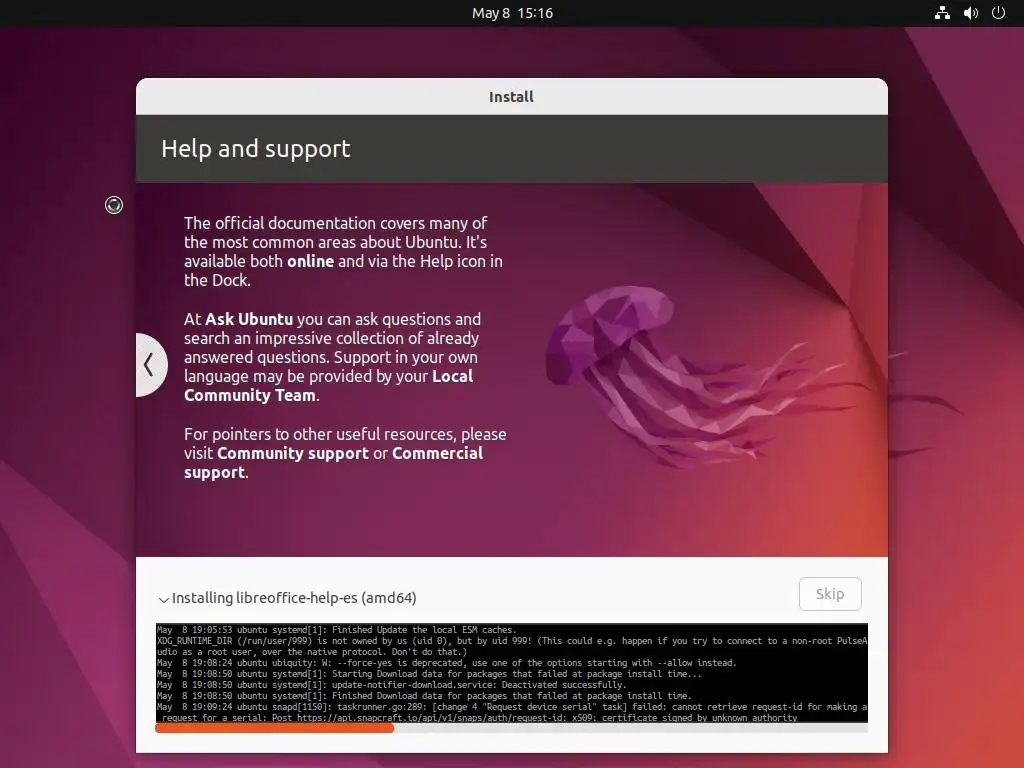The width and height of the screenshot is (1024, 768).
Task: Open the Commercial support link
Action: [x=334, y=463]
